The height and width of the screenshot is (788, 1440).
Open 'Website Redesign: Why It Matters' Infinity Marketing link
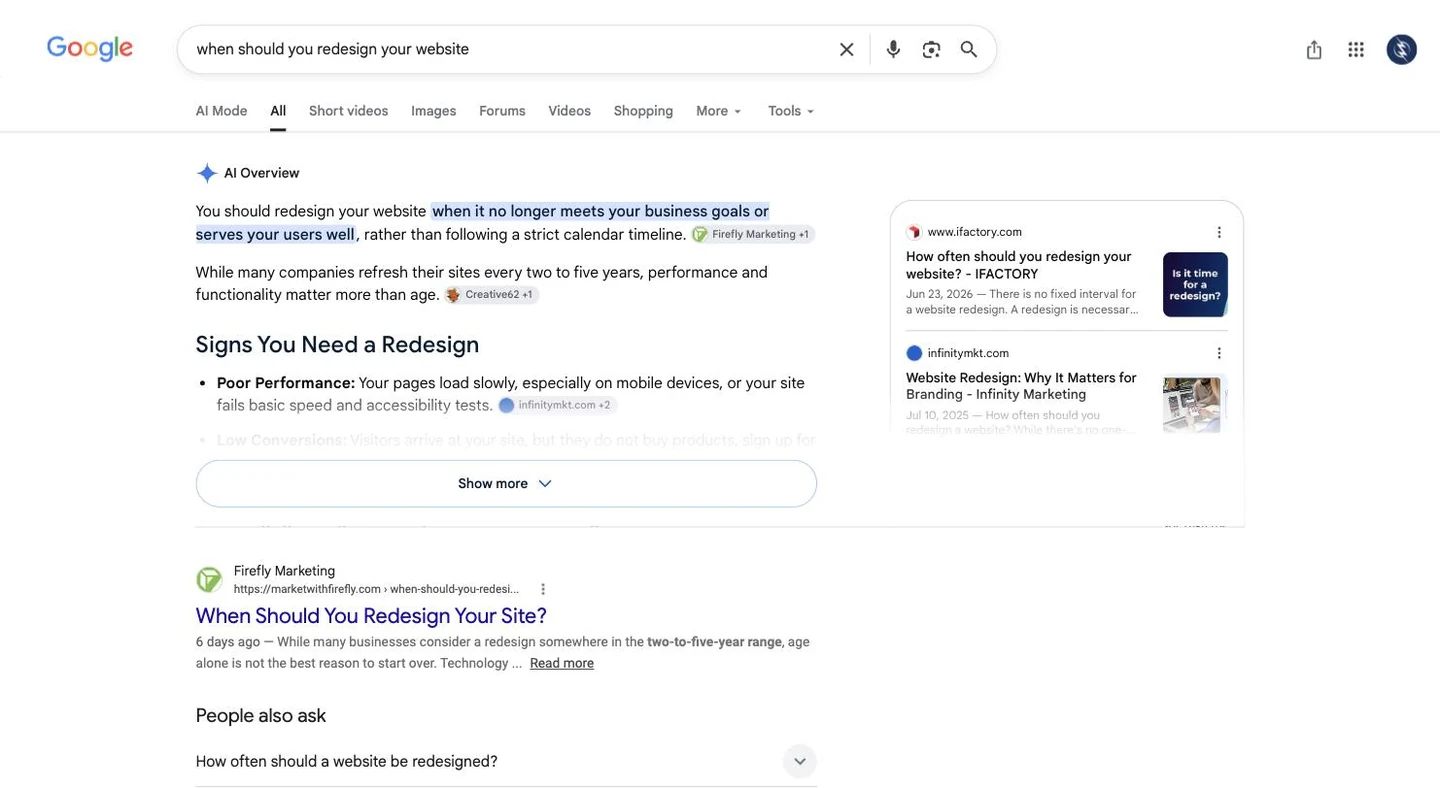click(x=1021, y=386)
